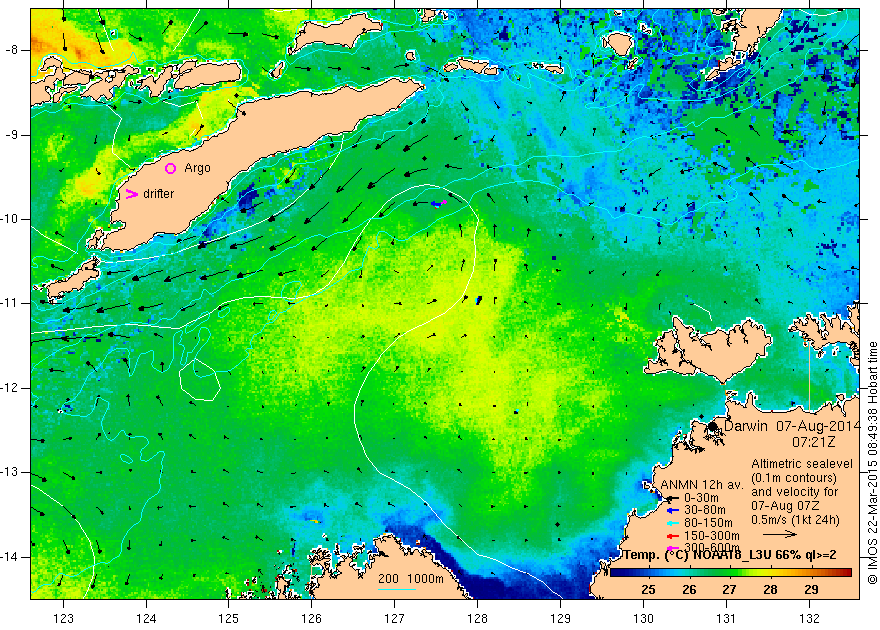Click the '150-300m' depth label
This screenshot has width=880, height=630.
712,536
